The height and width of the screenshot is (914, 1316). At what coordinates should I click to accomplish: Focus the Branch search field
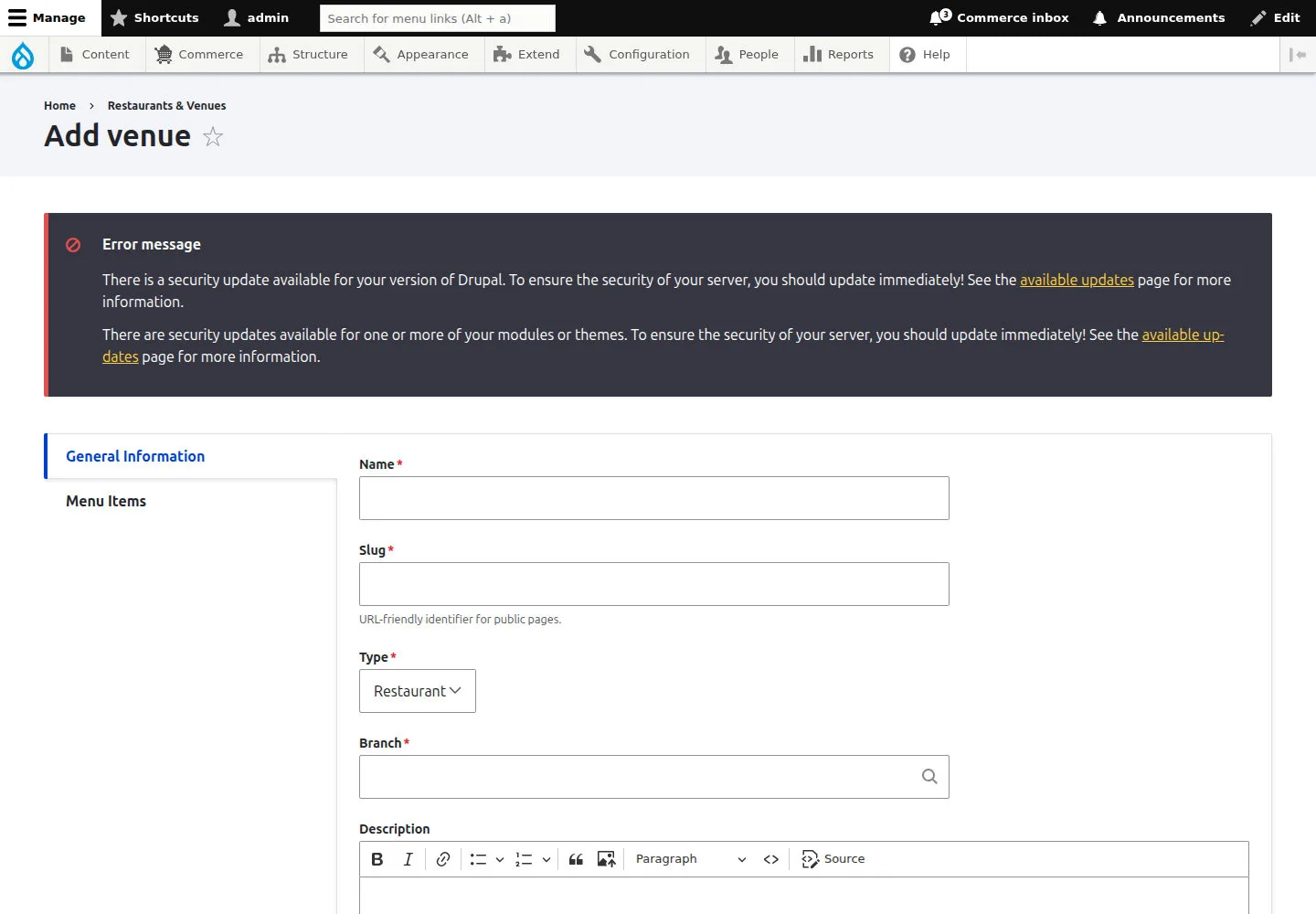654,777
